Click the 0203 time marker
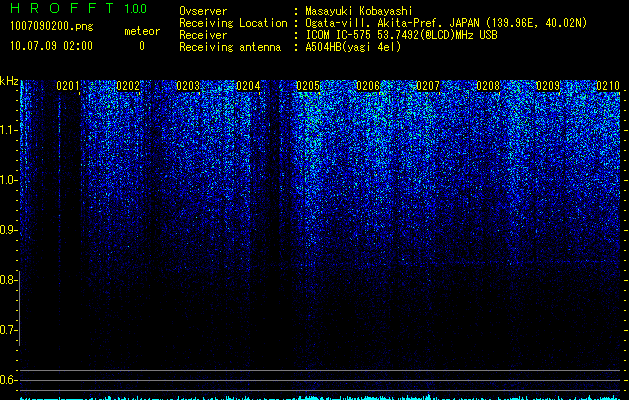 click(188, 86)
